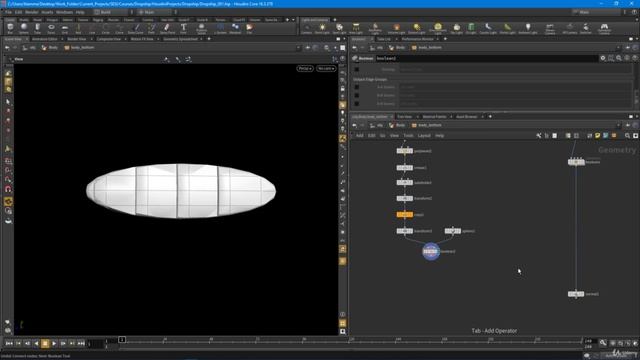Select the L-System shelf tool
Screen dimensions: 640x360
pos(220,29)
